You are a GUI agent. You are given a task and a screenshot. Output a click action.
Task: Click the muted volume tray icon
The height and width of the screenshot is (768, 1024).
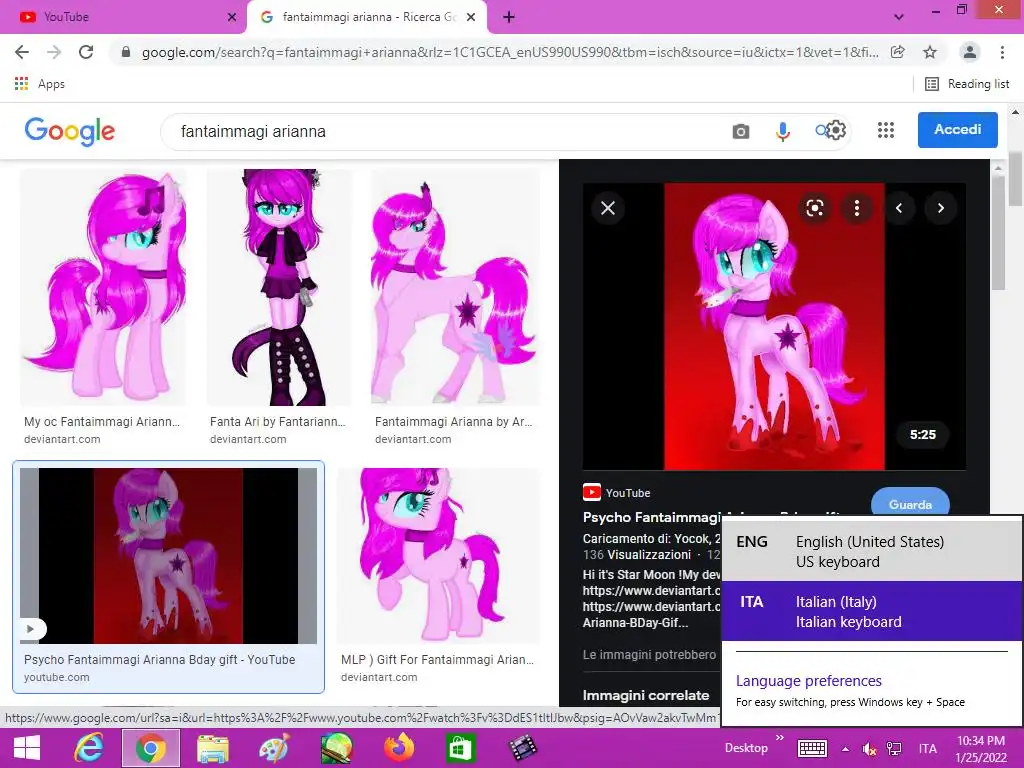[x=869, y=749]
